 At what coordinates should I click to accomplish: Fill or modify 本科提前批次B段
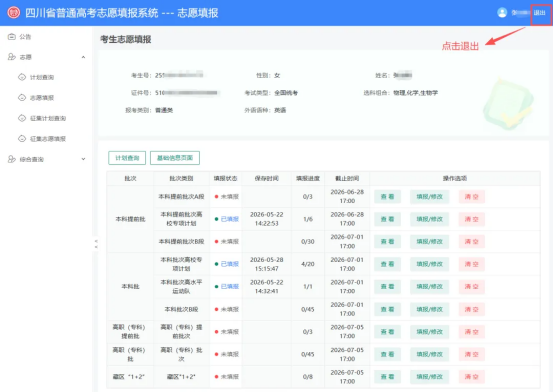pyautogui.click(x=429, y=242)
